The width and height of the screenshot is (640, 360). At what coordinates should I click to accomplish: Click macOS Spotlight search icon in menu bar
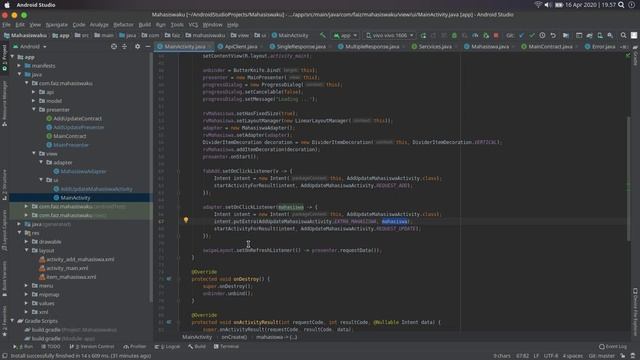point(621,4)
